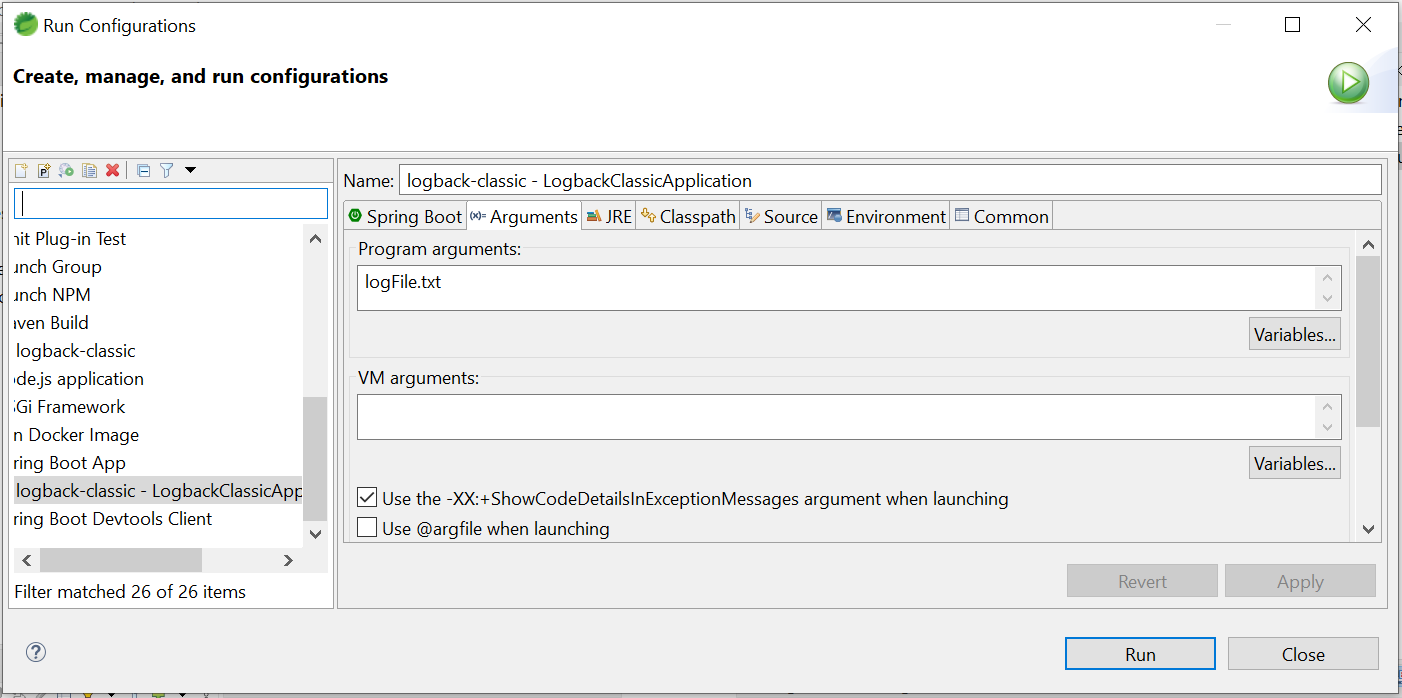Click up stepper in Program arguments box
1402x698 pixels.
point(1327,278)
